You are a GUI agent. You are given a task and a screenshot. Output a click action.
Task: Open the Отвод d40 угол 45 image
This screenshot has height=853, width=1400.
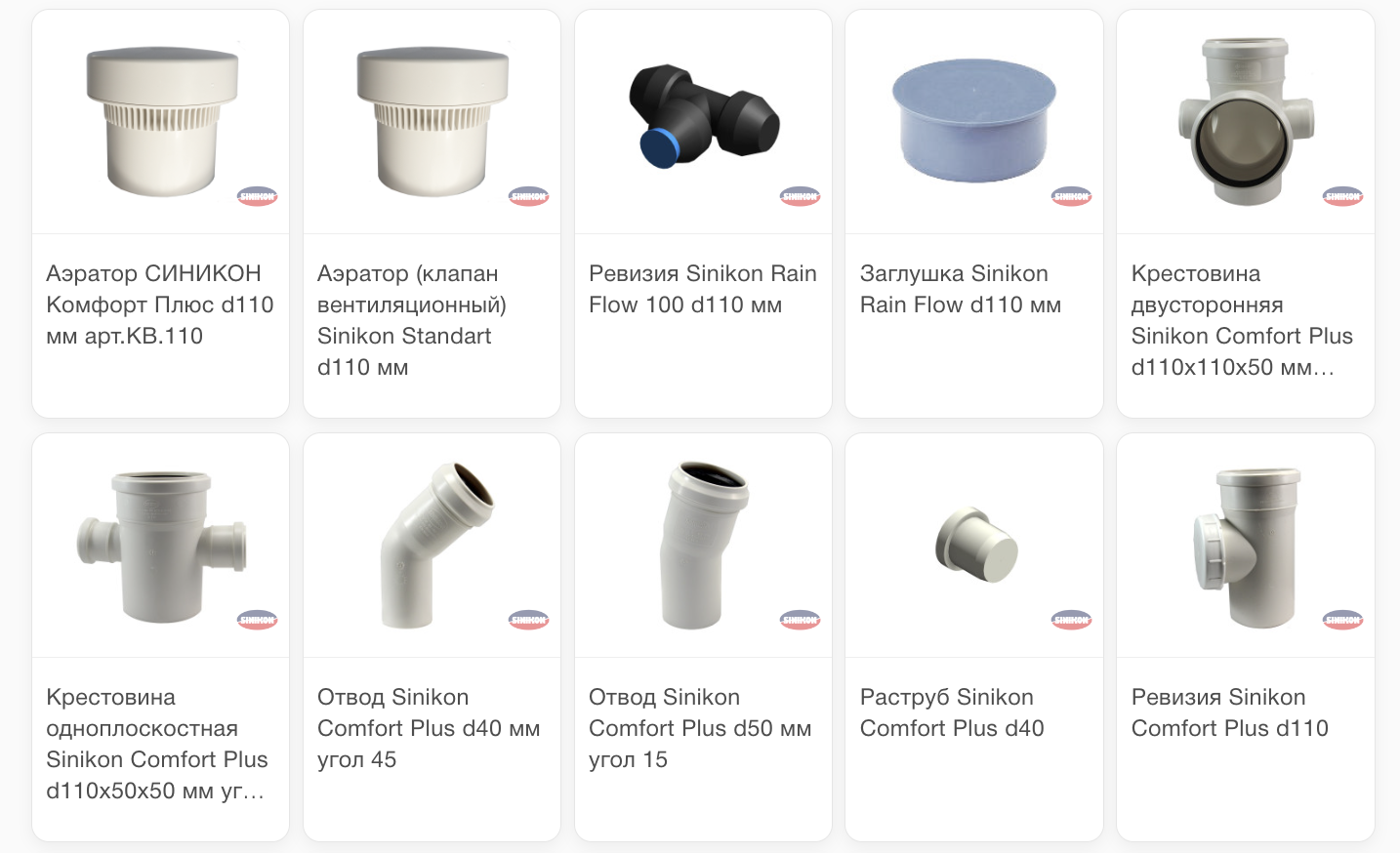(x=432, y=546)
